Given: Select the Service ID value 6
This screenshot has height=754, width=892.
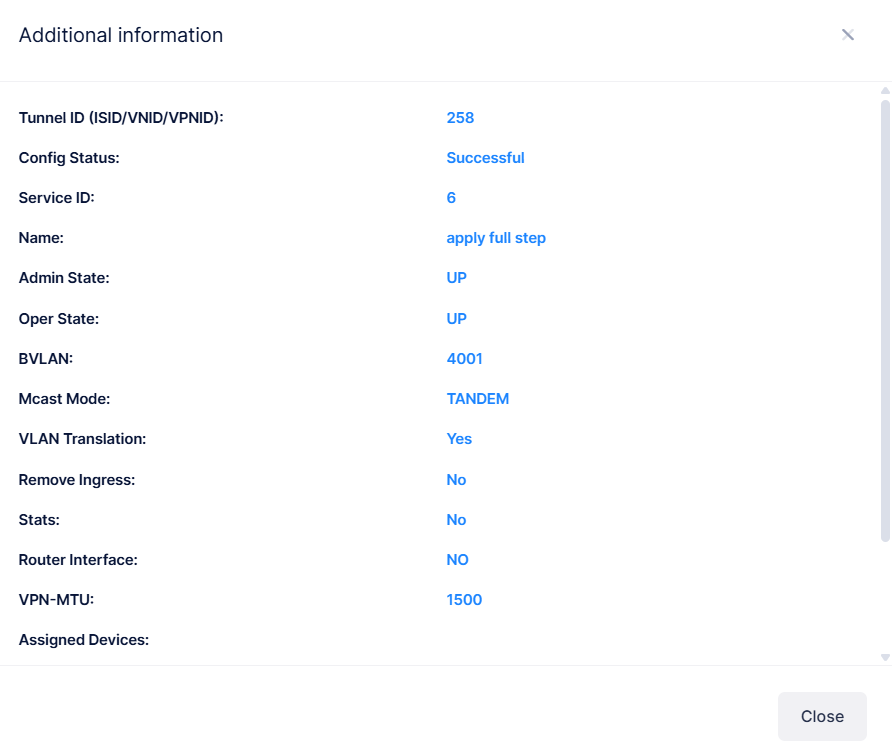Looking at the screenshot, I should click(451, 197).
